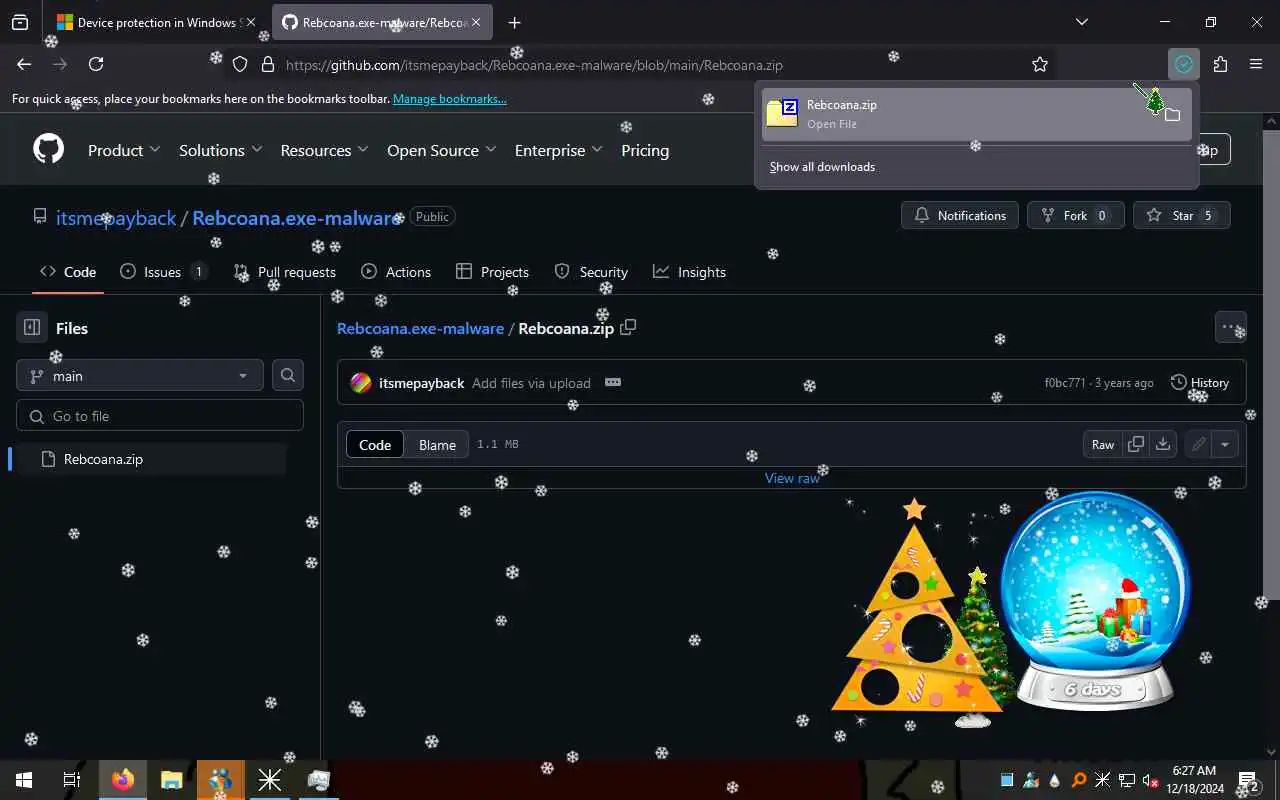
Task: Expand the Open Source menu
Action: (441, 150)
